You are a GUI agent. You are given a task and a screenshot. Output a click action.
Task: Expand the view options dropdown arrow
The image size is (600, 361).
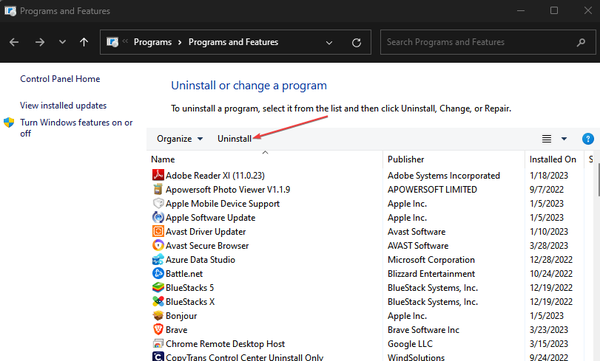coord(564,139)
